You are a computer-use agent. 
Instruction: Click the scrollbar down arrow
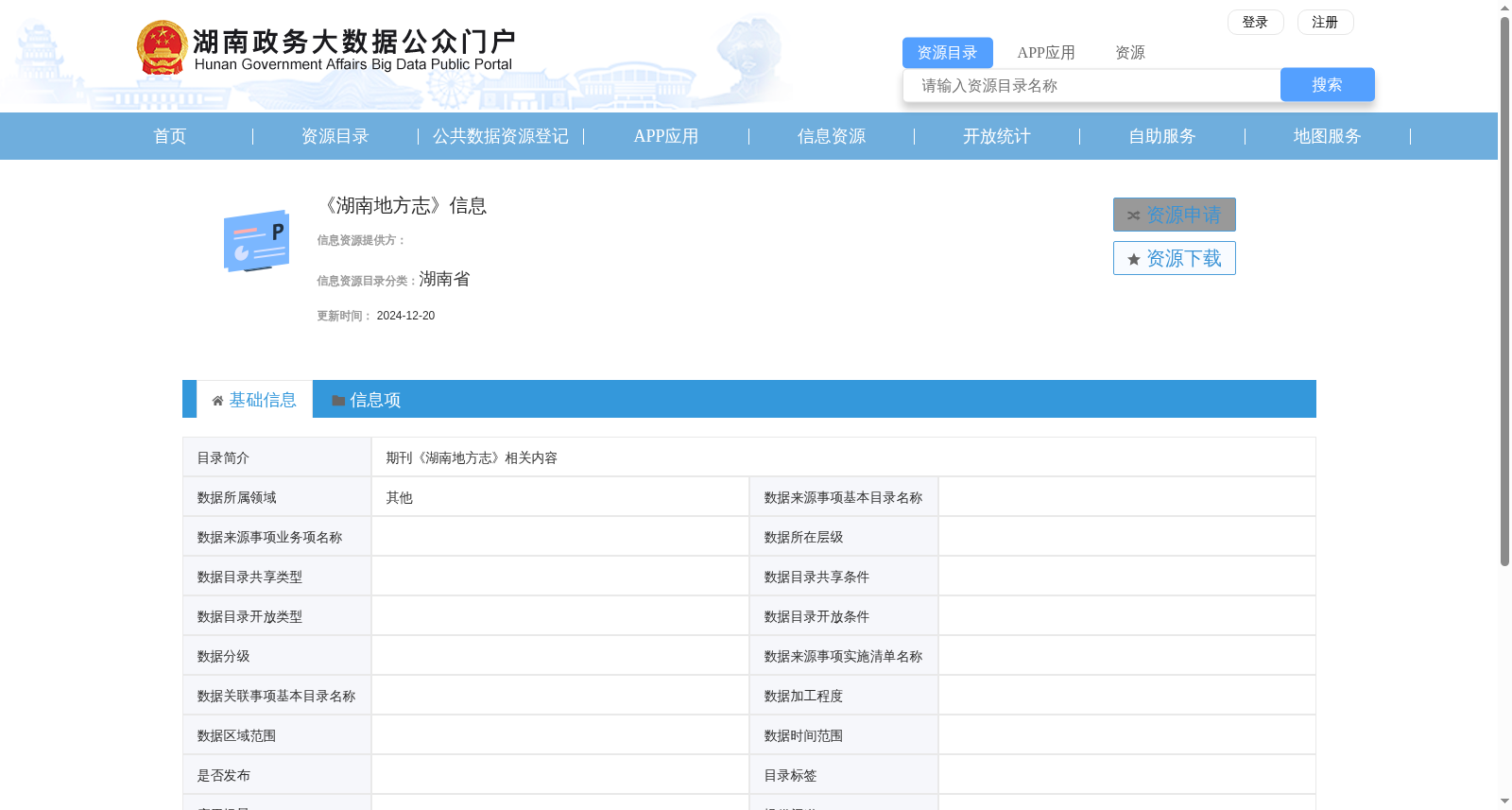[x=1504, y=801]
